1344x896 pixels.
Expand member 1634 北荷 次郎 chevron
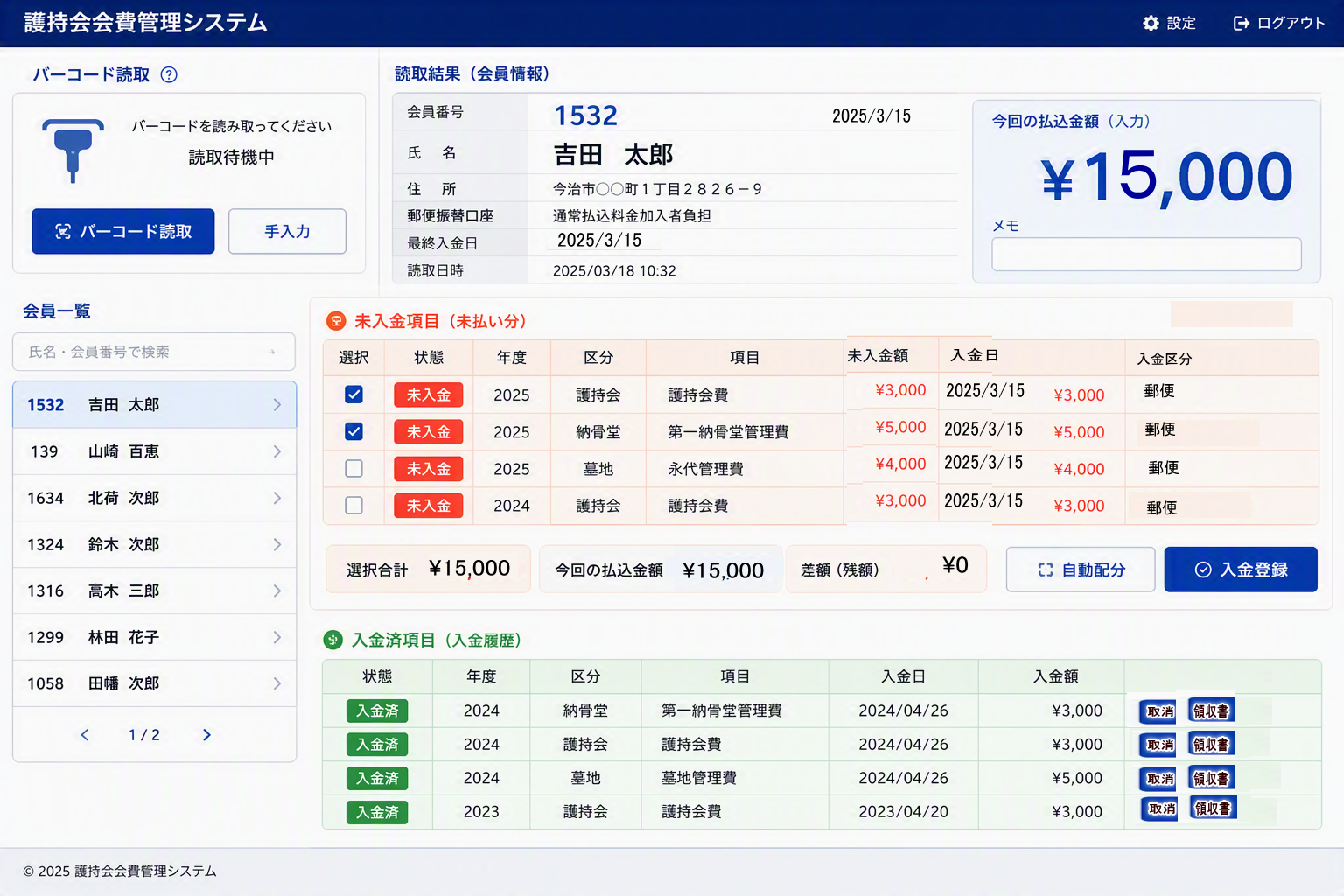276,498
